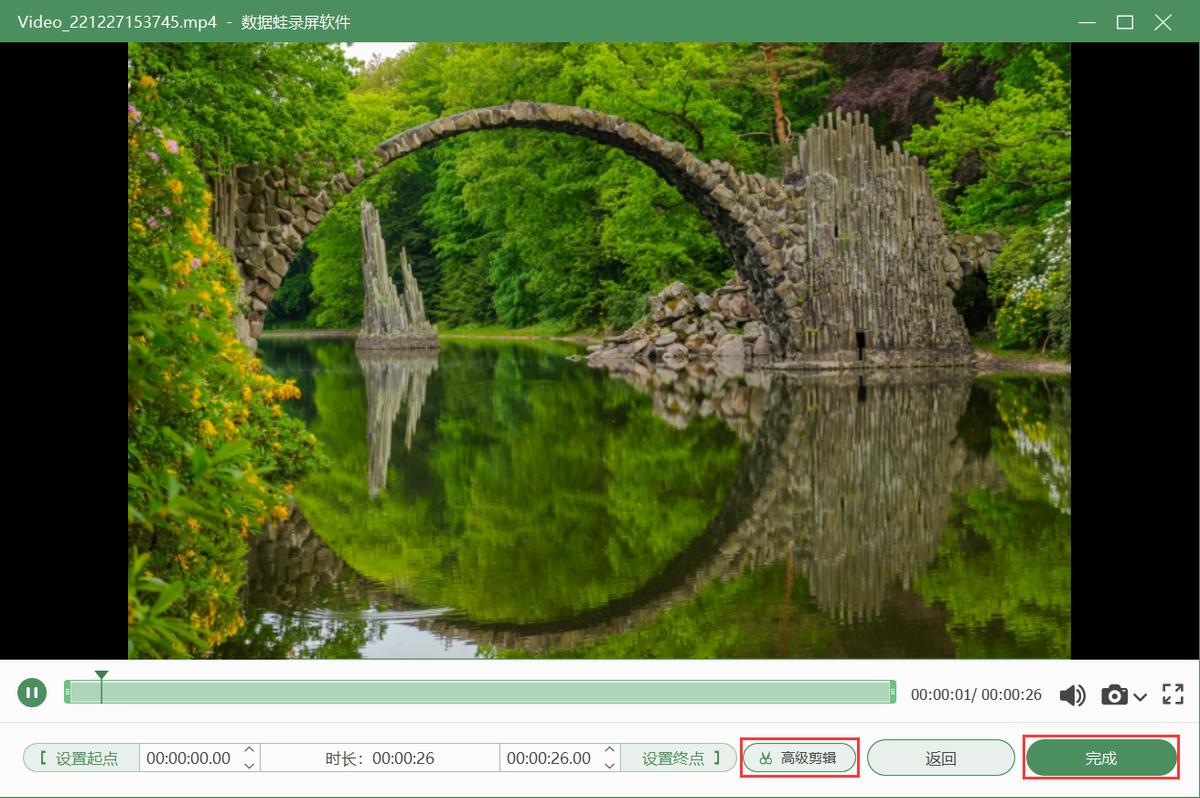Screen dimensions: 1200x798
Task: Click the scissors icon on 高级剪辑
Action: point(764,757)
